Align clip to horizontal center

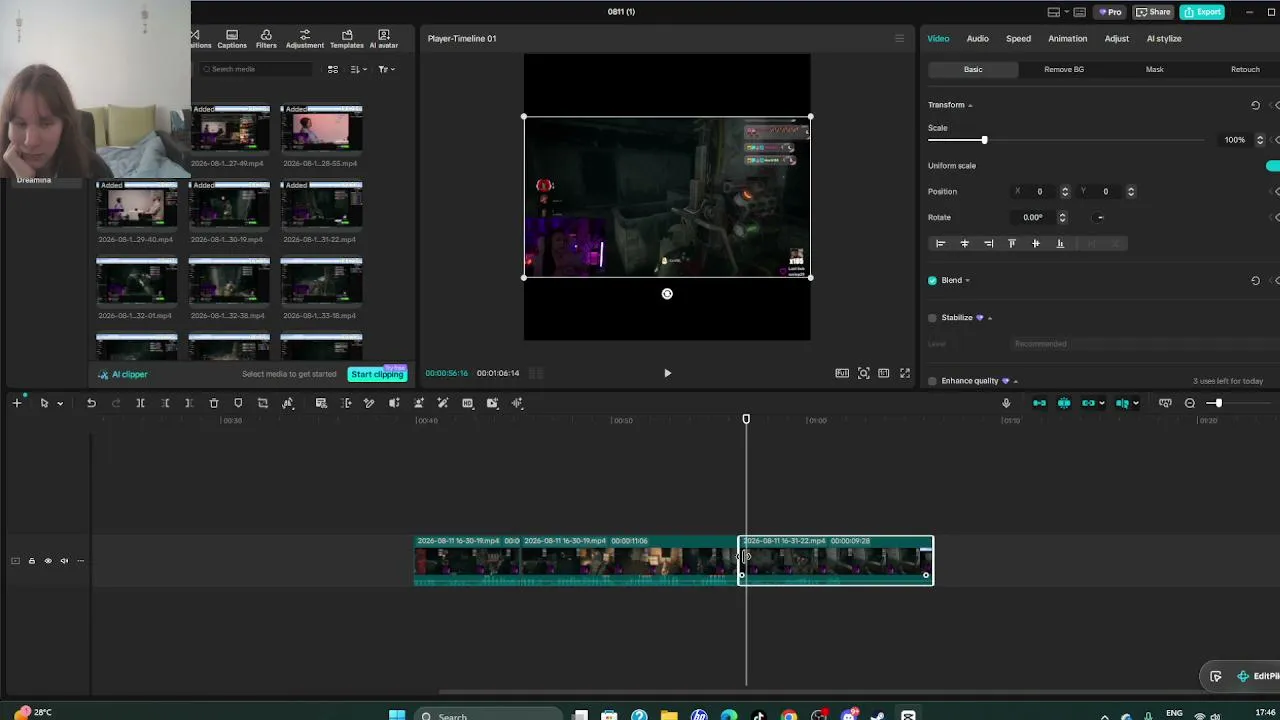(x=965, y=243)
